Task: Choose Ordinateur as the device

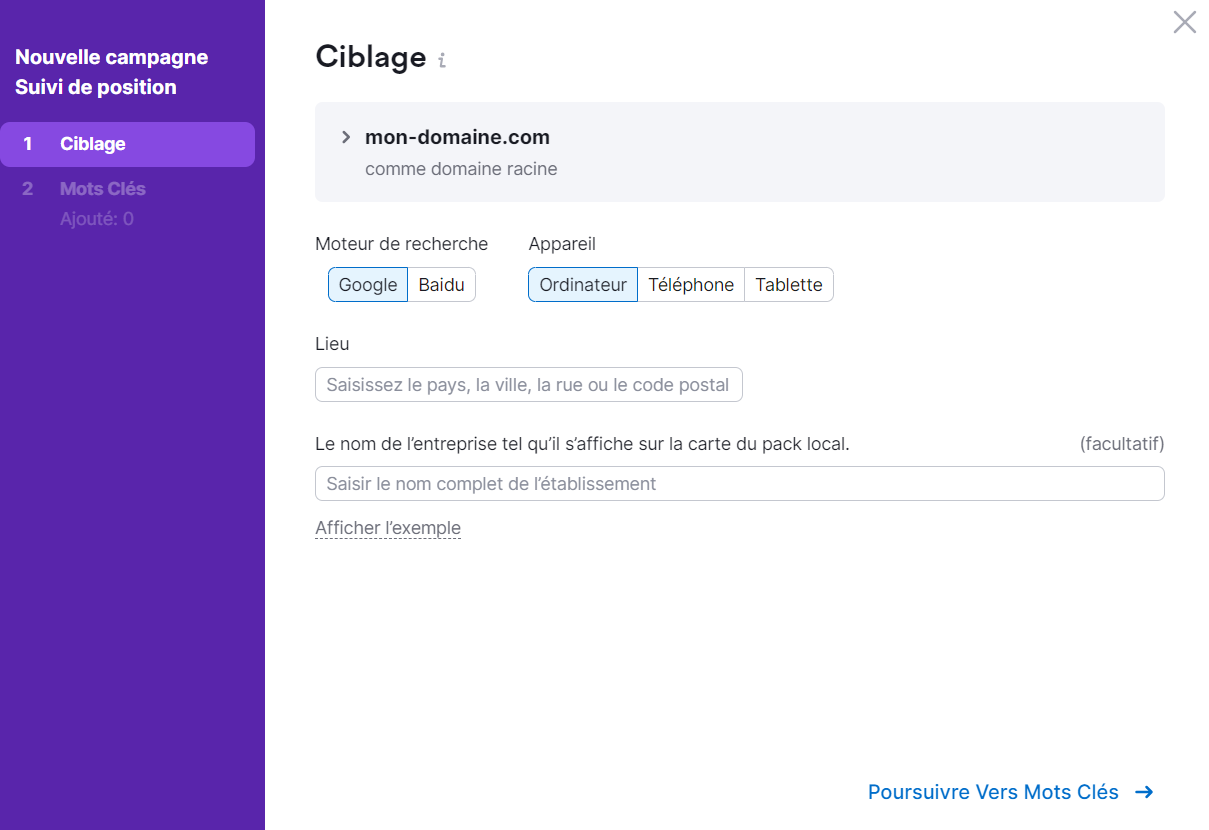Action: [x=583, y=285]
